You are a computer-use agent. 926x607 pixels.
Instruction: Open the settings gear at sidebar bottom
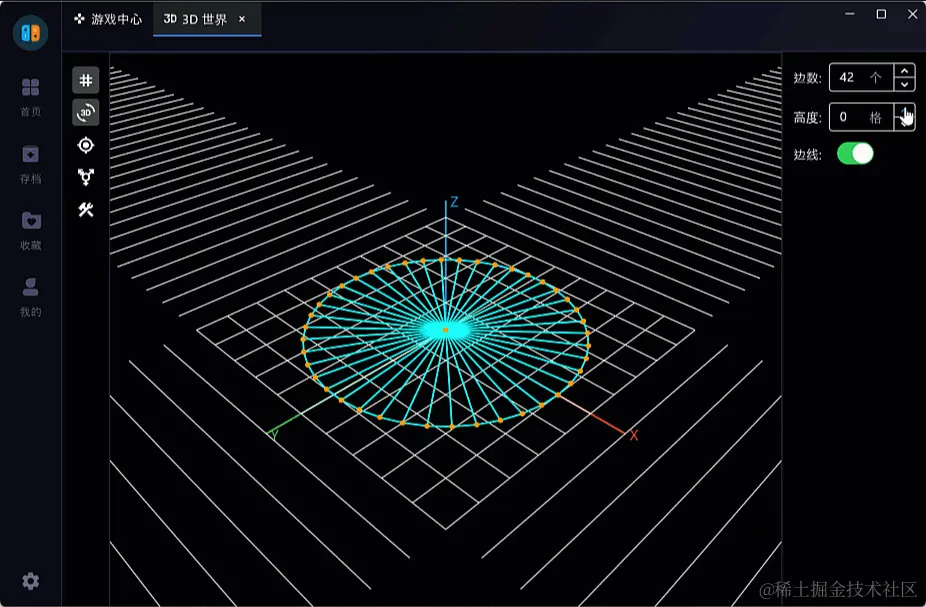[x=31, y=581]
